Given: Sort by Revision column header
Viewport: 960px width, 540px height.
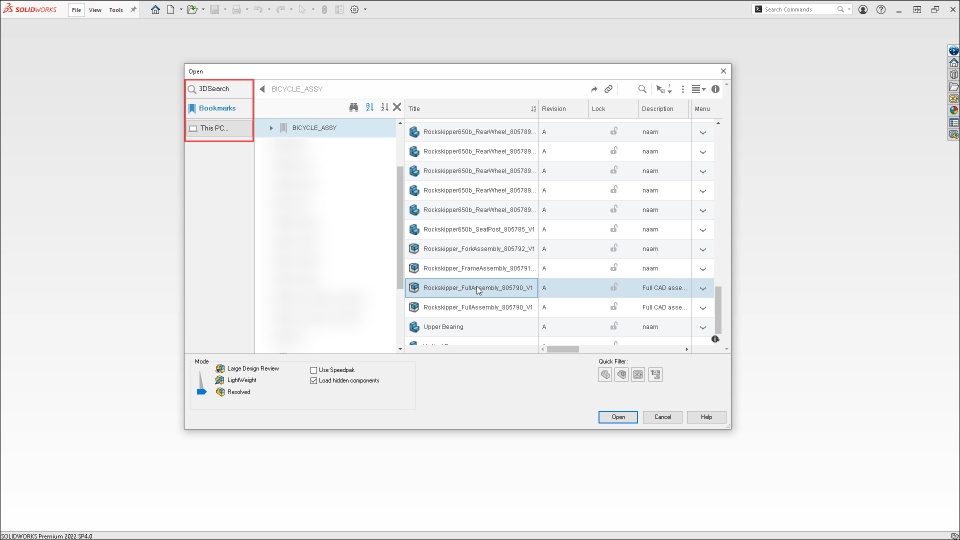Looking at the screenshot, I should [563, 108].
